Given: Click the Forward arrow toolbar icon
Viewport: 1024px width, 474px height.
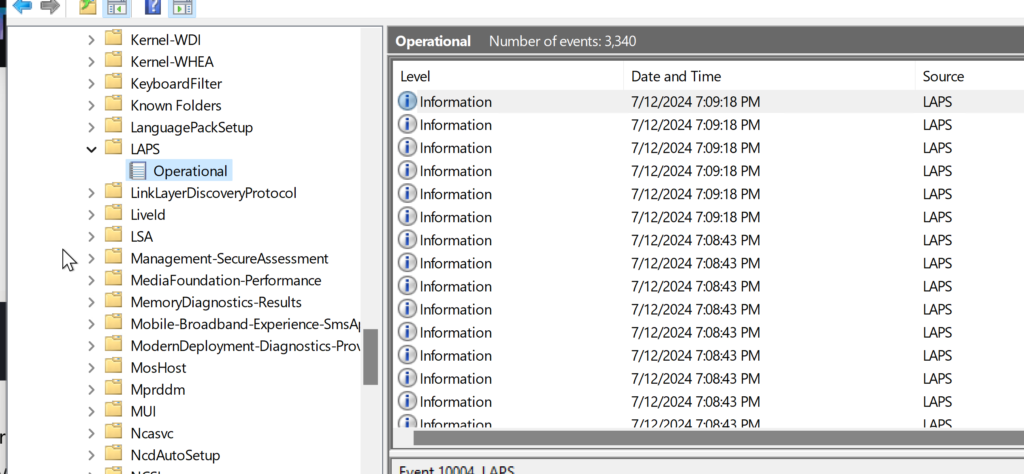Looking at the screenshot, I should point(49,7).
